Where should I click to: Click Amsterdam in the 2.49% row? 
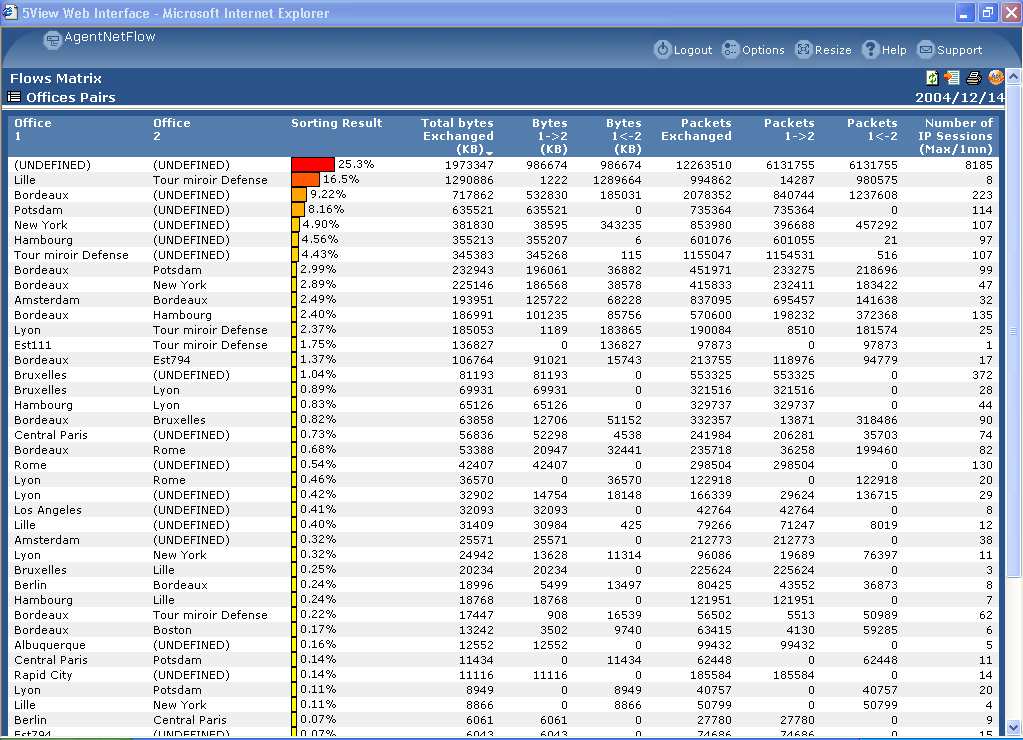pos(46,300)
